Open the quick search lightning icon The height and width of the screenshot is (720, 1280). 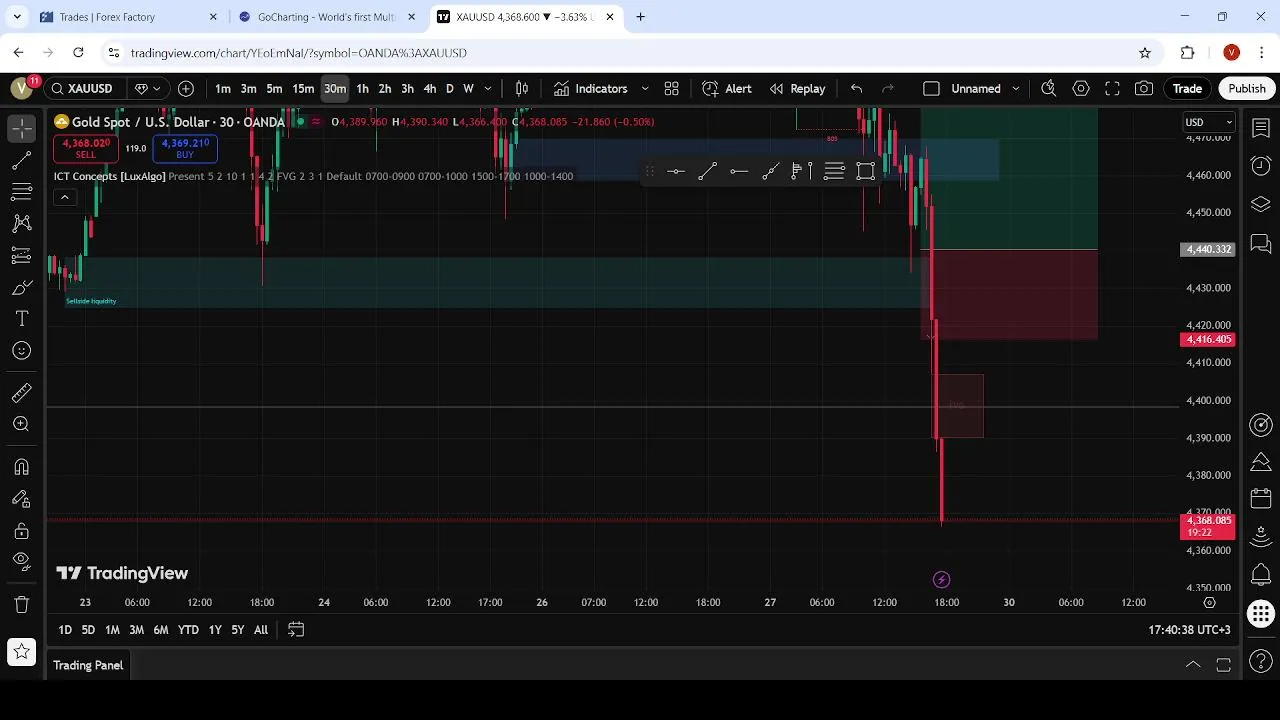[1049, 89]
